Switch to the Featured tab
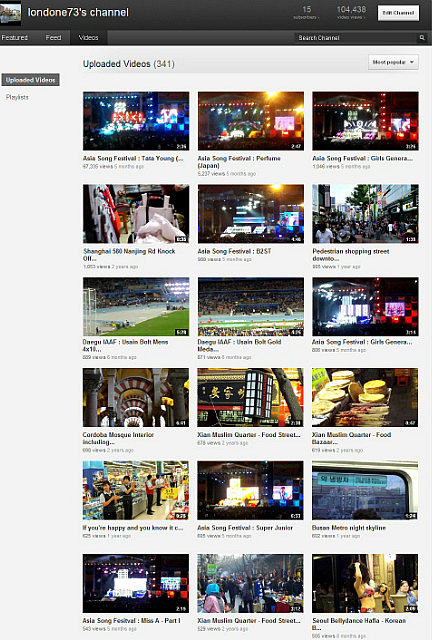Image resolution: width=432 pixels, height=640 pixels. coord(15,38)
